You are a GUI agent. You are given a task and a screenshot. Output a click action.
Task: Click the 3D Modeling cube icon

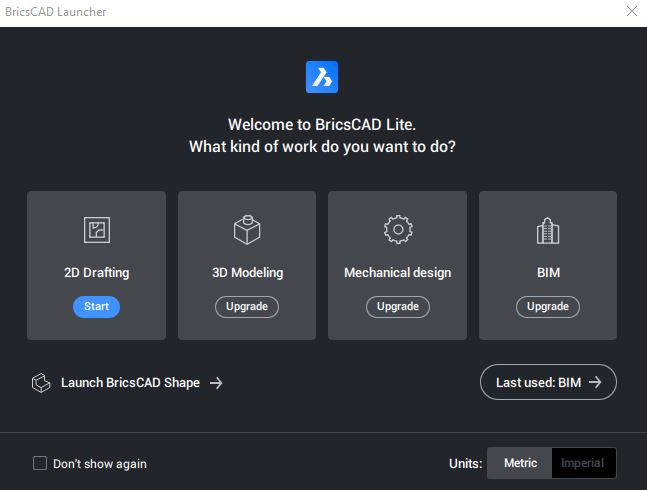[x=247, y=230]
